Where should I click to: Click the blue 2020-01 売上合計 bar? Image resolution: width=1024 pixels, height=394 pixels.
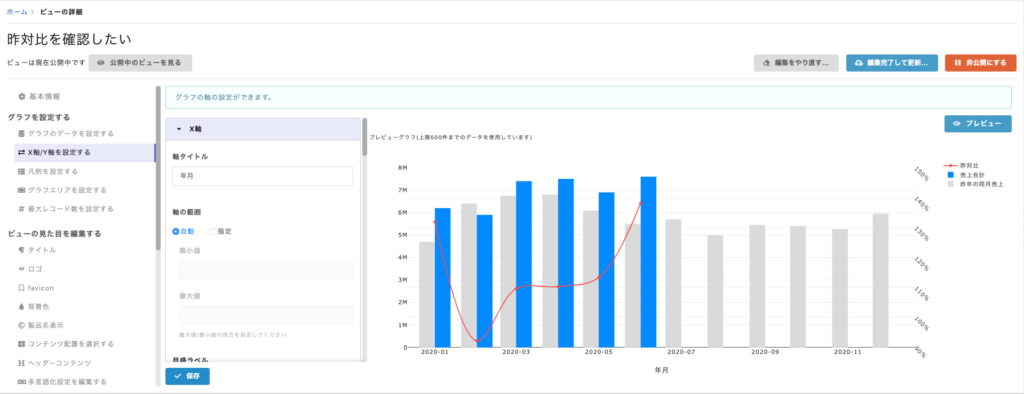coord(443,278)
